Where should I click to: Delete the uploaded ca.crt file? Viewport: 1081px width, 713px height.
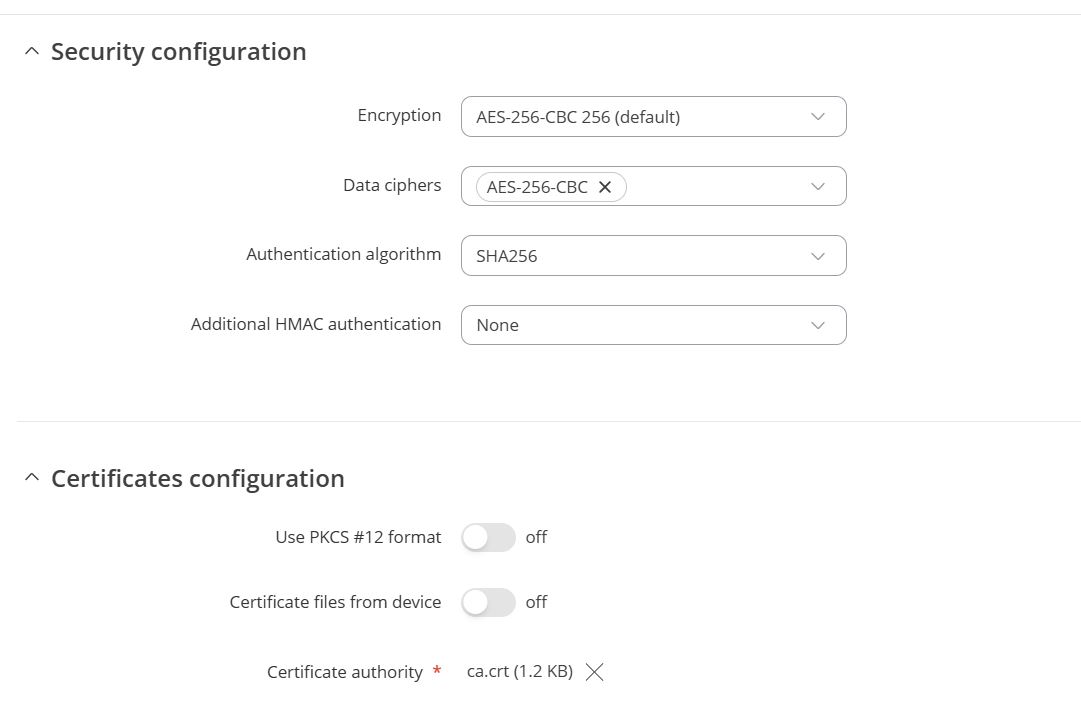tap(594, 672)
